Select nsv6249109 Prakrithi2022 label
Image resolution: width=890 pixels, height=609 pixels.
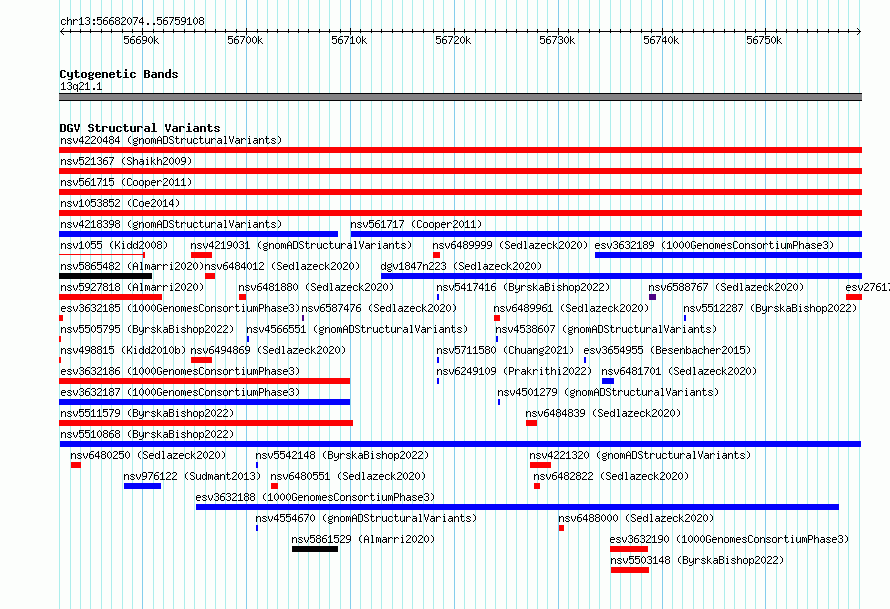point(514,371)
